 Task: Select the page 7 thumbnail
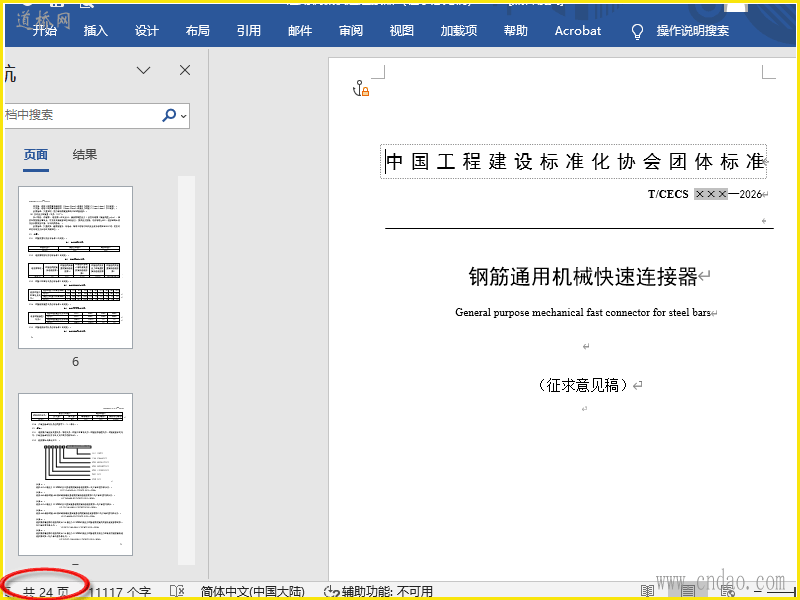(76, 474)
